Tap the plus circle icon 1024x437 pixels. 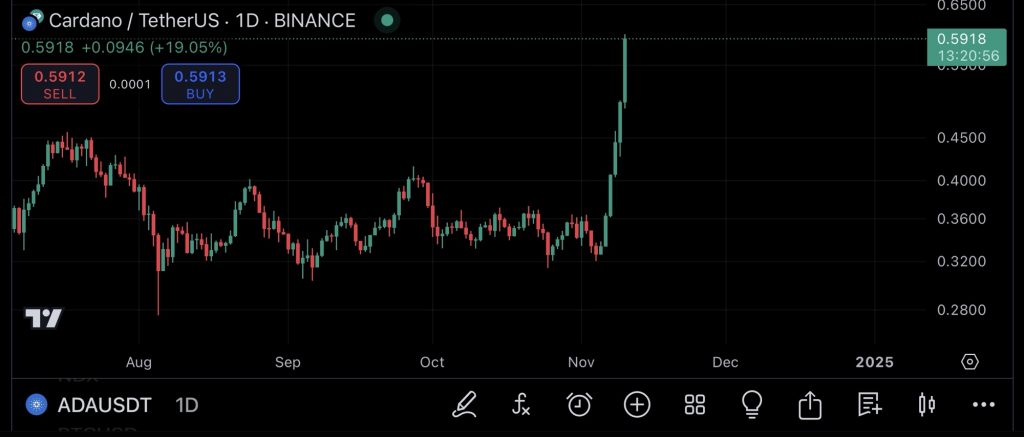[637, 404]
